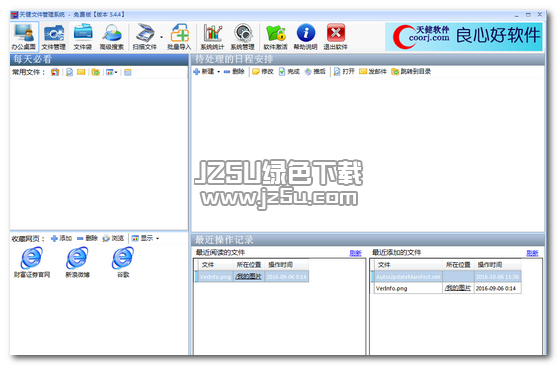
Task: Click the folder-arrow icon in 常用文件 bar
Action: click(95, 72)
